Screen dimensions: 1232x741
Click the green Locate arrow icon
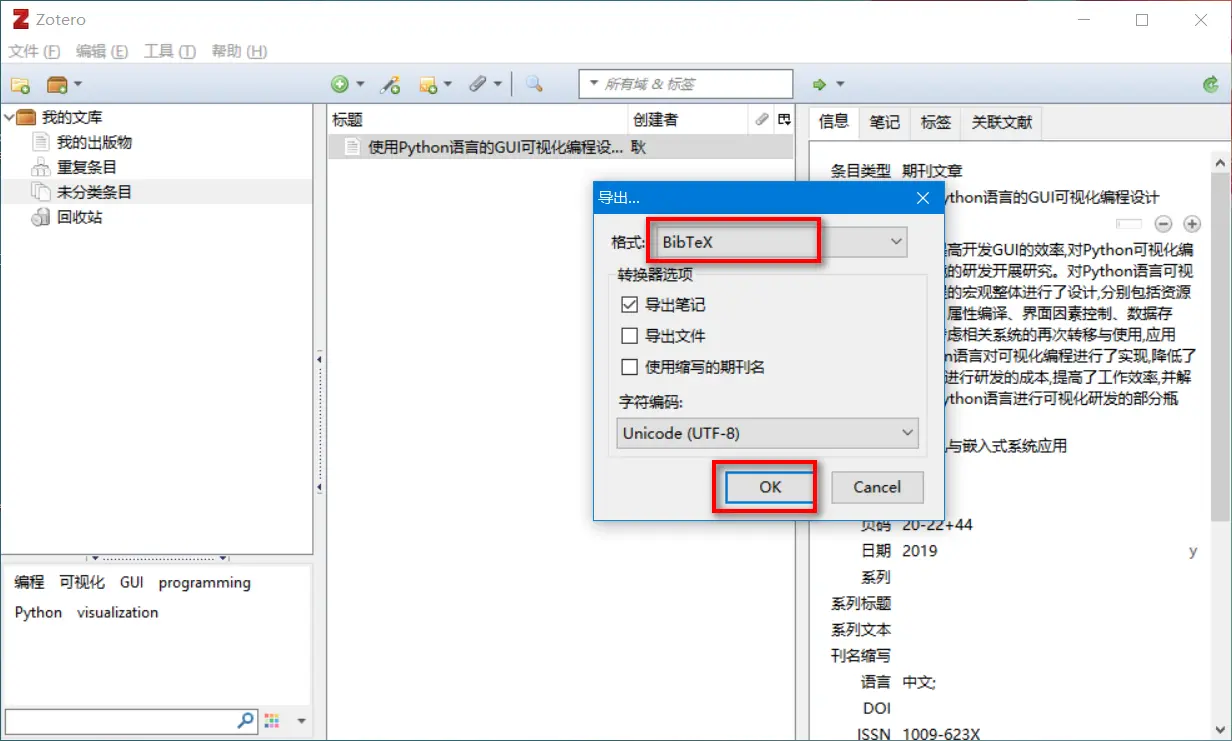[x=819, y=85]
